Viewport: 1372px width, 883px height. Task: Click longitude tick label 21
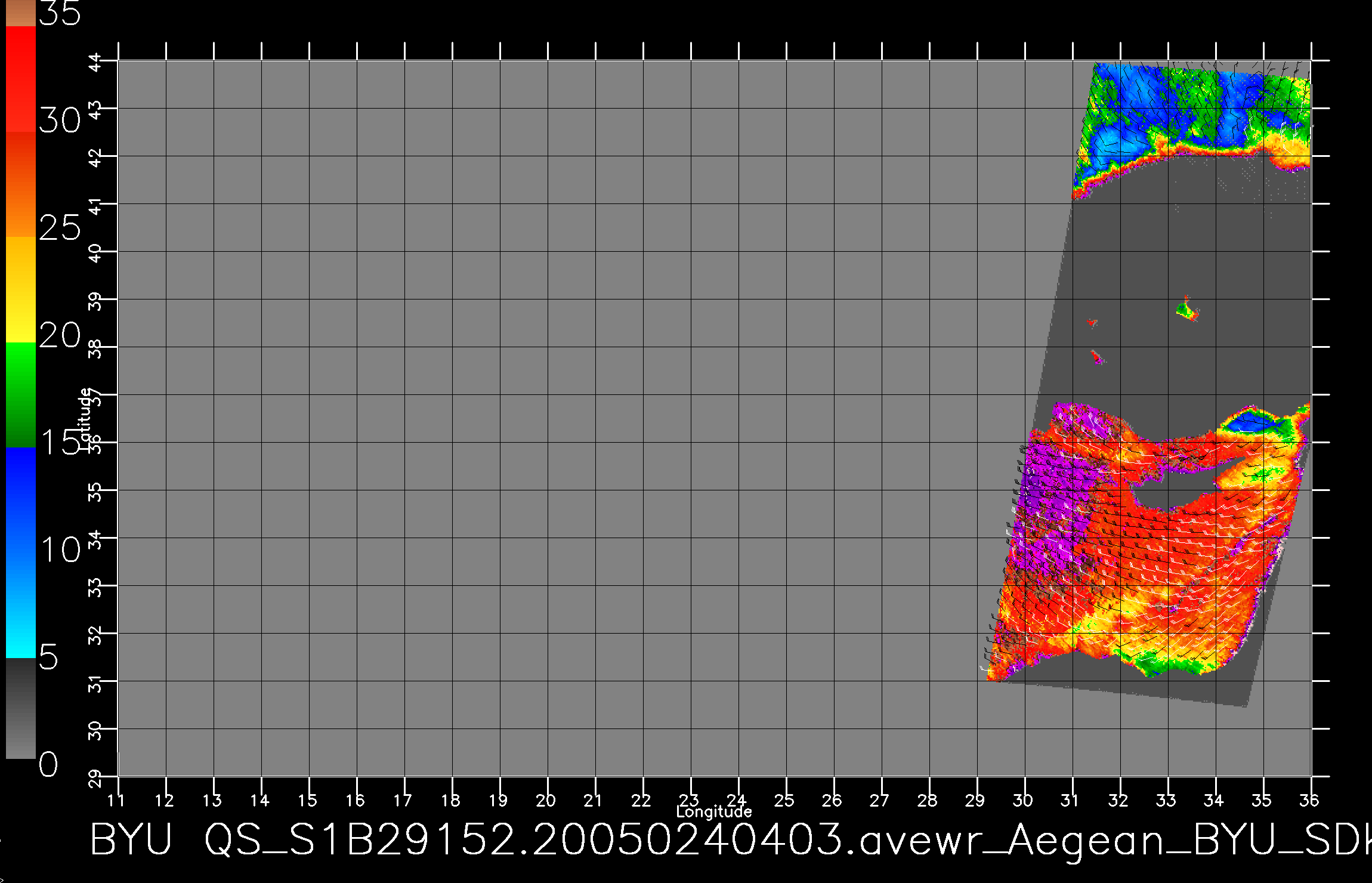594,800
